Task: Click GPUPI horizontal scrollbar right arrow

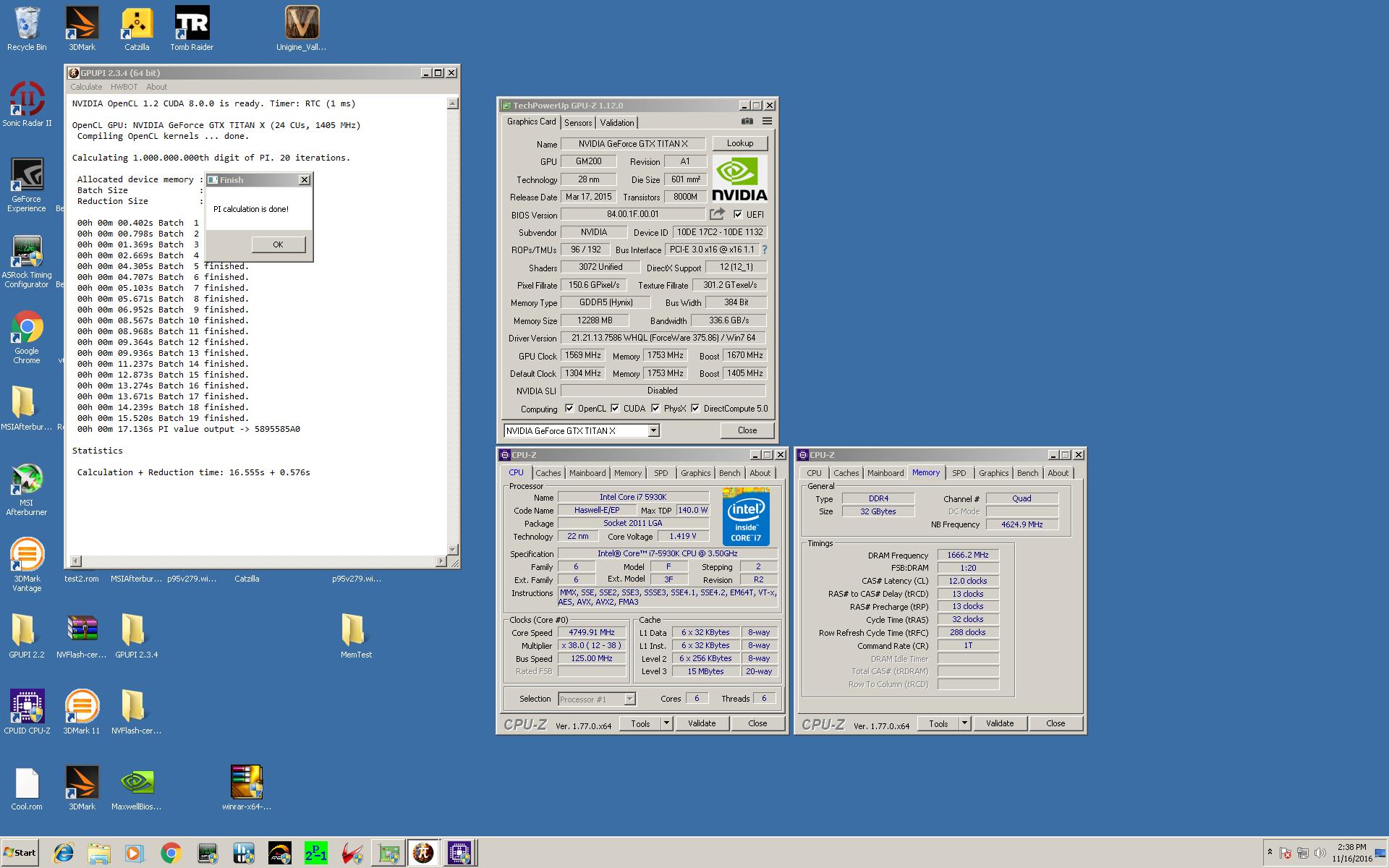Action: pyautogui.click(x=441, y=561)
